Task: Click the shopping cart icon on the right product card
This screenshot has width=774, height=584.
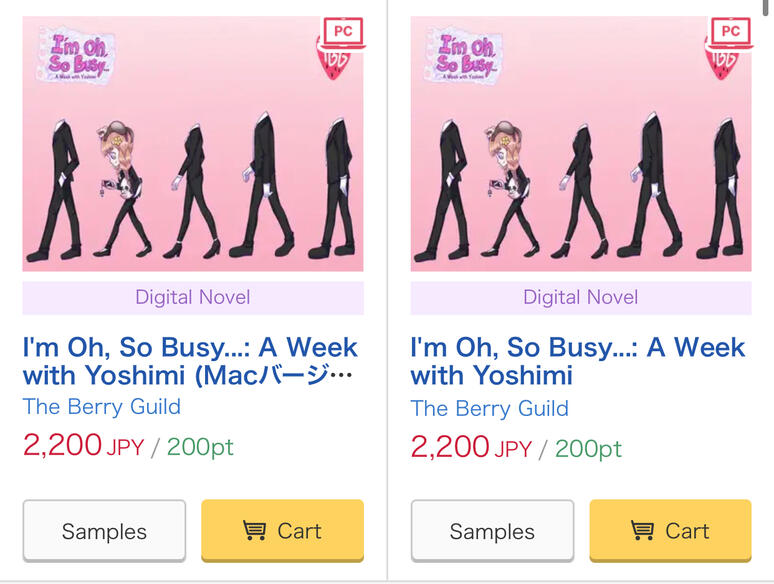Action: pyautogui.click(x=642, y=531)
